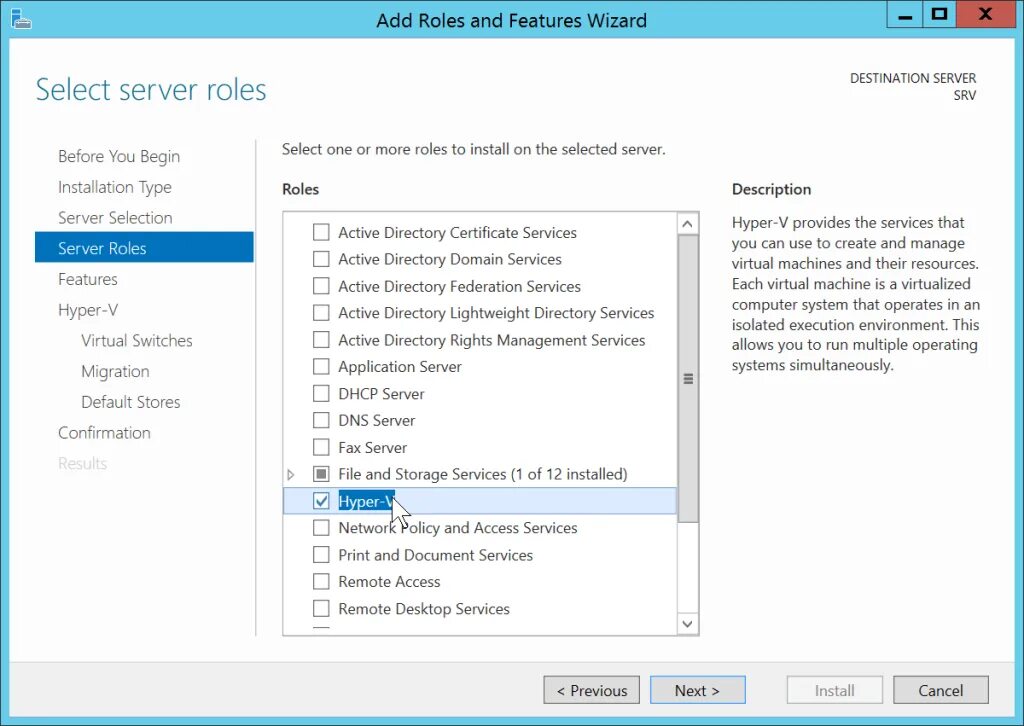Open the Confirmation step
Viewport: 1024px width, 726px height.
point(104,433)
